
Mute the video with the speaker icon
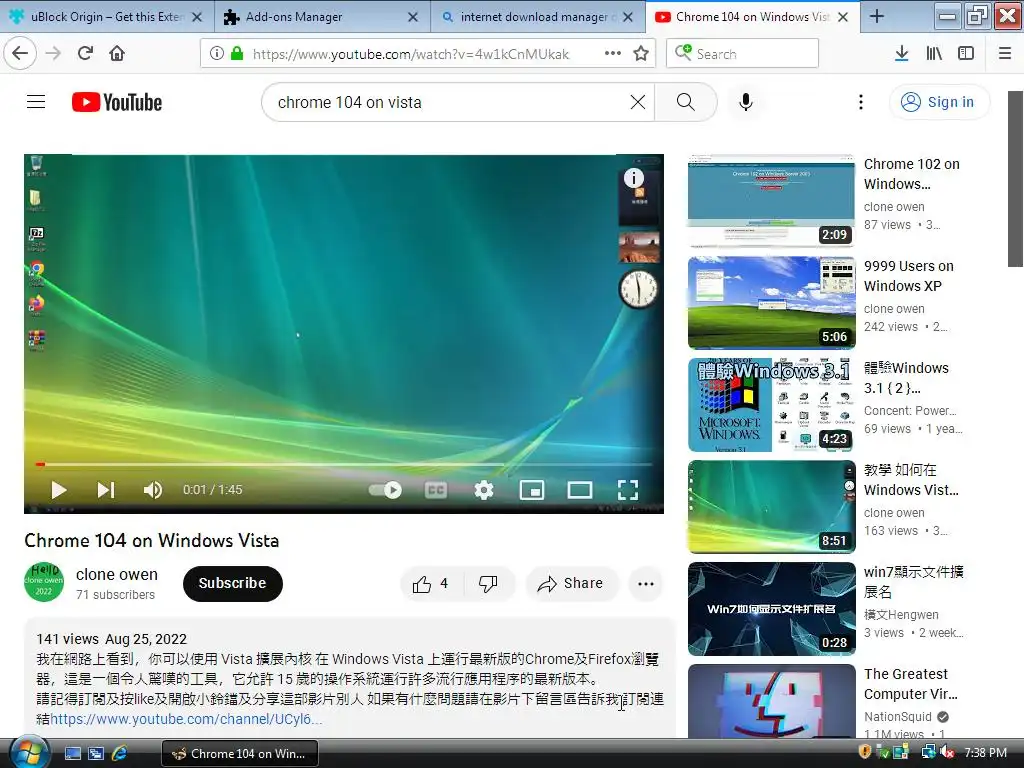153,490
